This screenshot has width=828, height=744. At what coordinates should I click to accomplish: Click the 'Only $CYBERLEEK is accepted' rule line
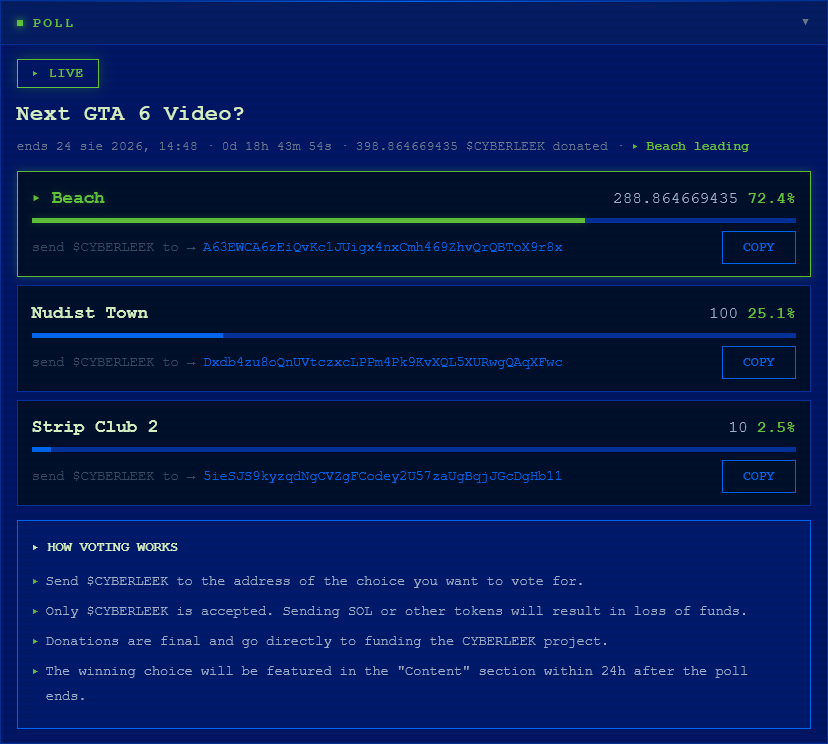(x=396, y=611)
